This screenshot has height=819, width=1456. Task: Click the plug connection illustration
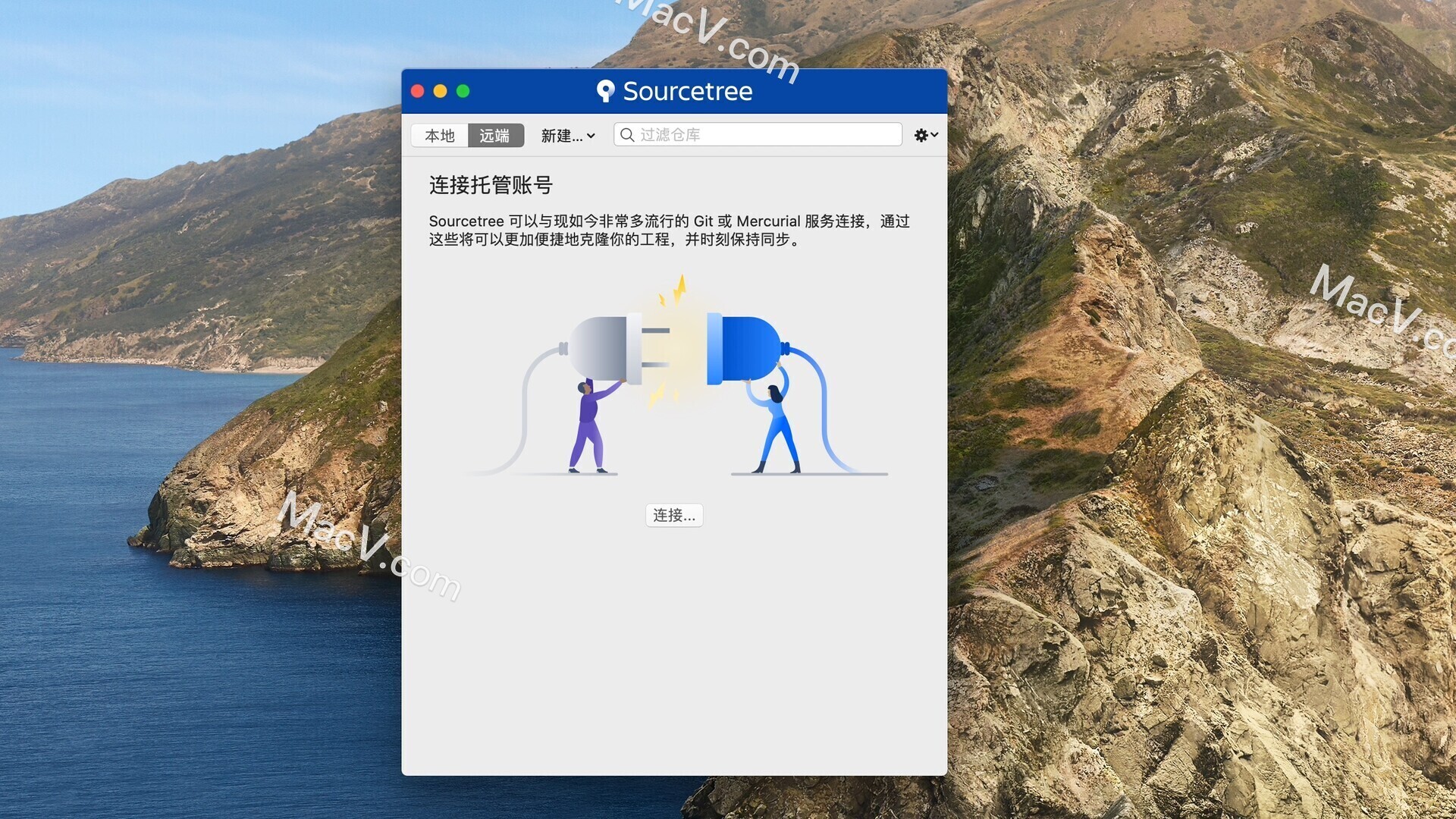(675, 375)
